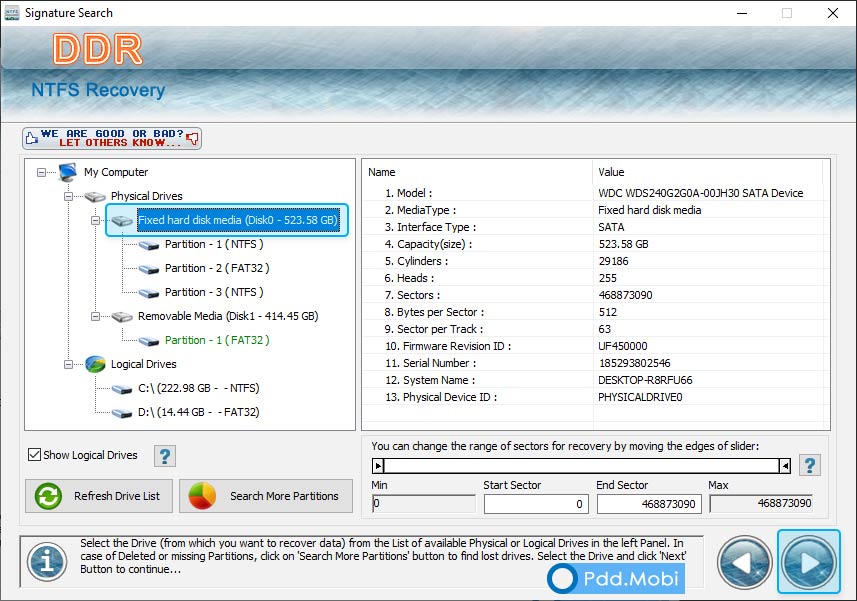Screen dimensions: 857x601
Task: Click the Serial Number value 185293802546
Action: click(x=635, y=363)
